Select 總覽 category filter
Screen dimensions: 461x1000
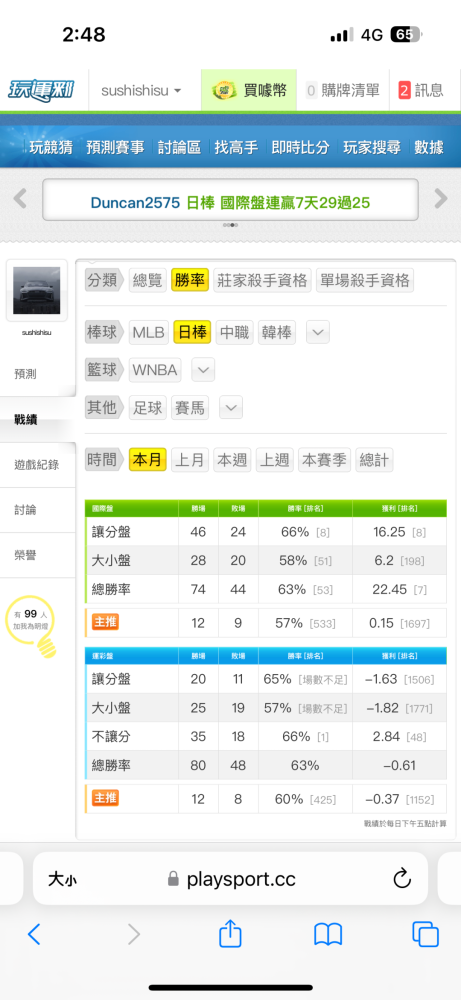[x=147, y=280]
